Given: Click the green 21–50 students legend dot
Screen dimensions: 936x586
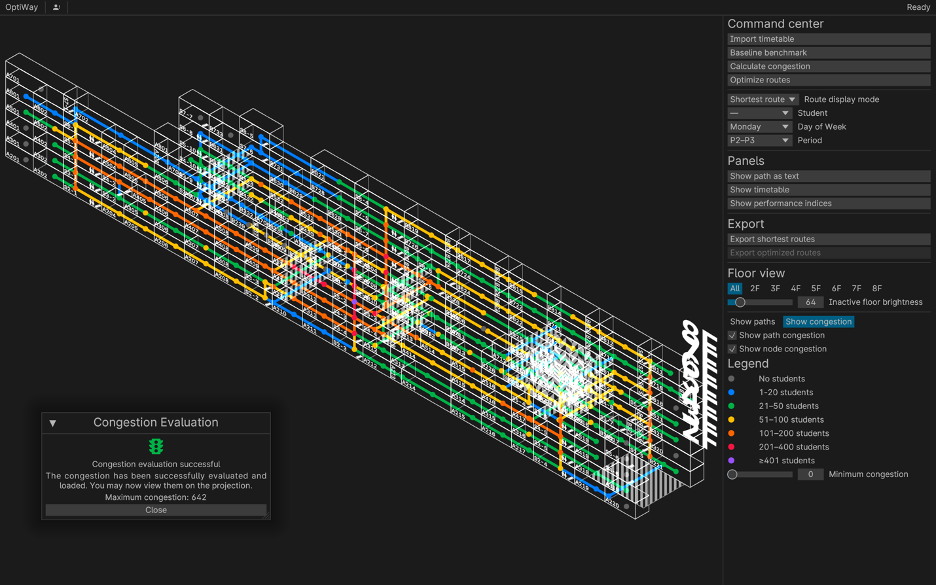Looking at the screenshot, I should [731, 406].
